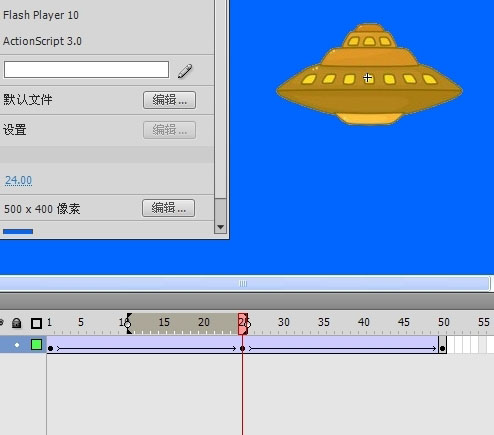Click the first tween span between keyframes
This screenshot has height=435, width=494.
click(x=147, y=345)
